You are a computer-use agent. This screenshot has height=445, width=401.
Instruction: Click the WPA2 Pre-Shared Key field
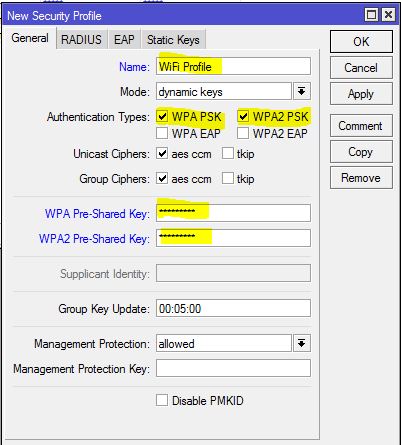[233, 238]
